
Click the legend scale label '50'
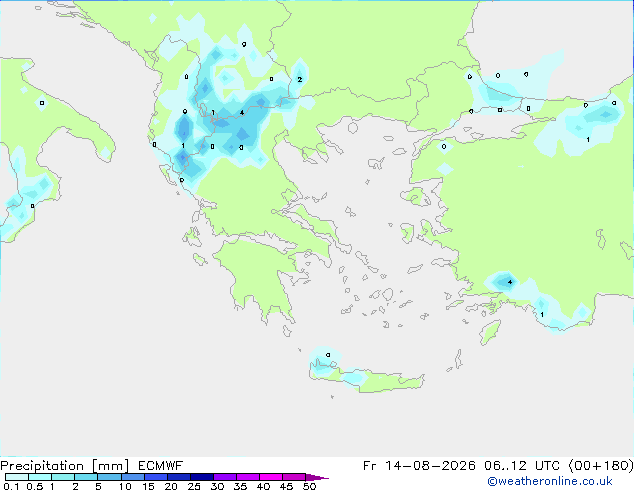pyautogui.click(x=310, y=486)
